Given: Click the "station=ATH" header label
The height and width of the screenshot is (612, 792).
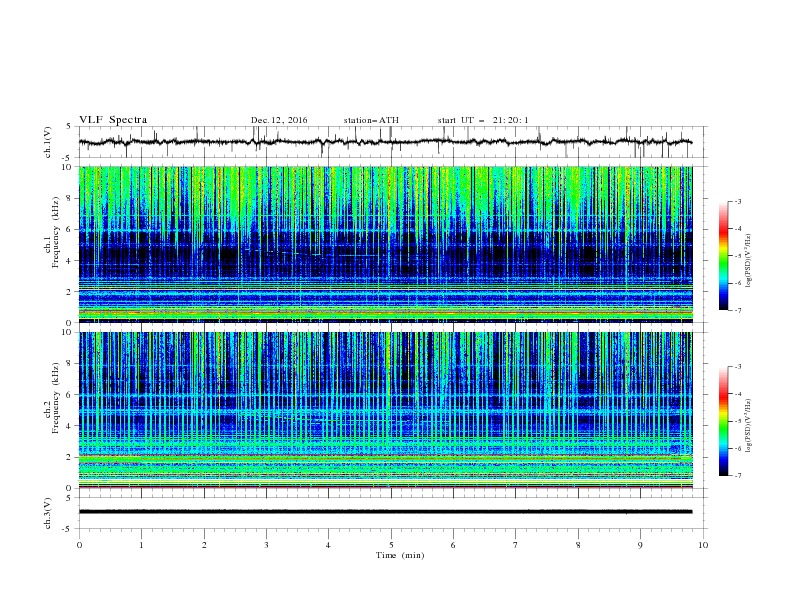Looking at the screenshot, I should [x=371, y=120].
